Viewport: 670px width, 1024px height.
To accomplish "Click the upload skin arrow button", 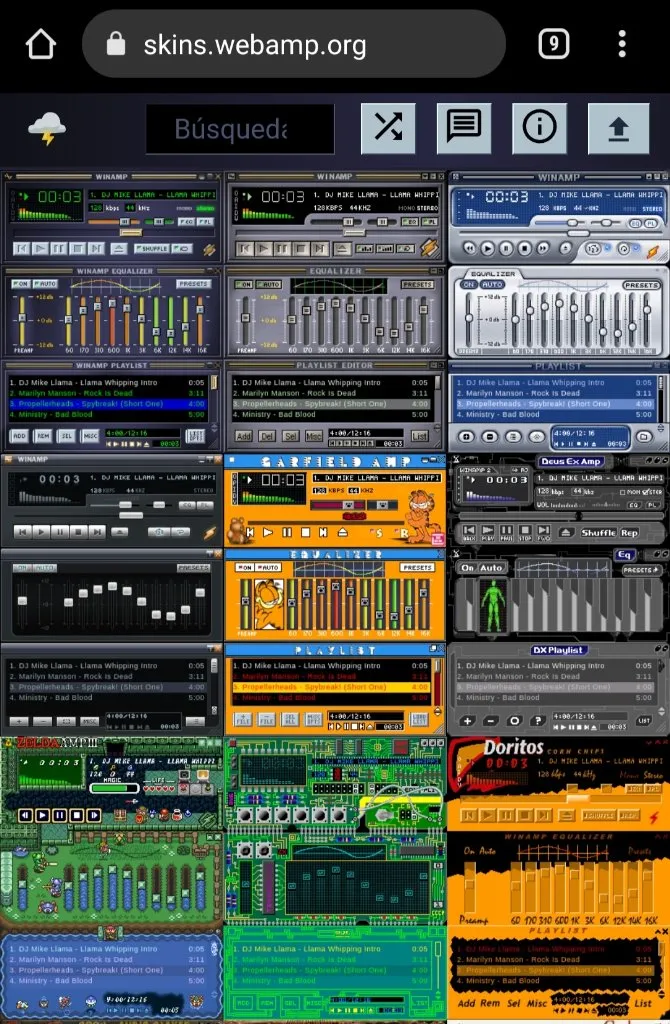I will coord(618,129).
